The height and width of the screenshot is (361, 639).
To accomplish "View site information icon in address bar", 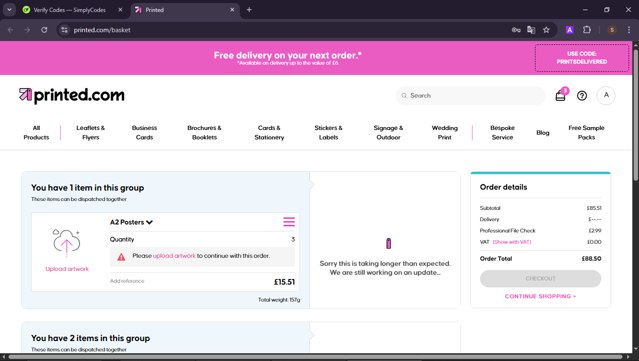I will tap(64, 30).
